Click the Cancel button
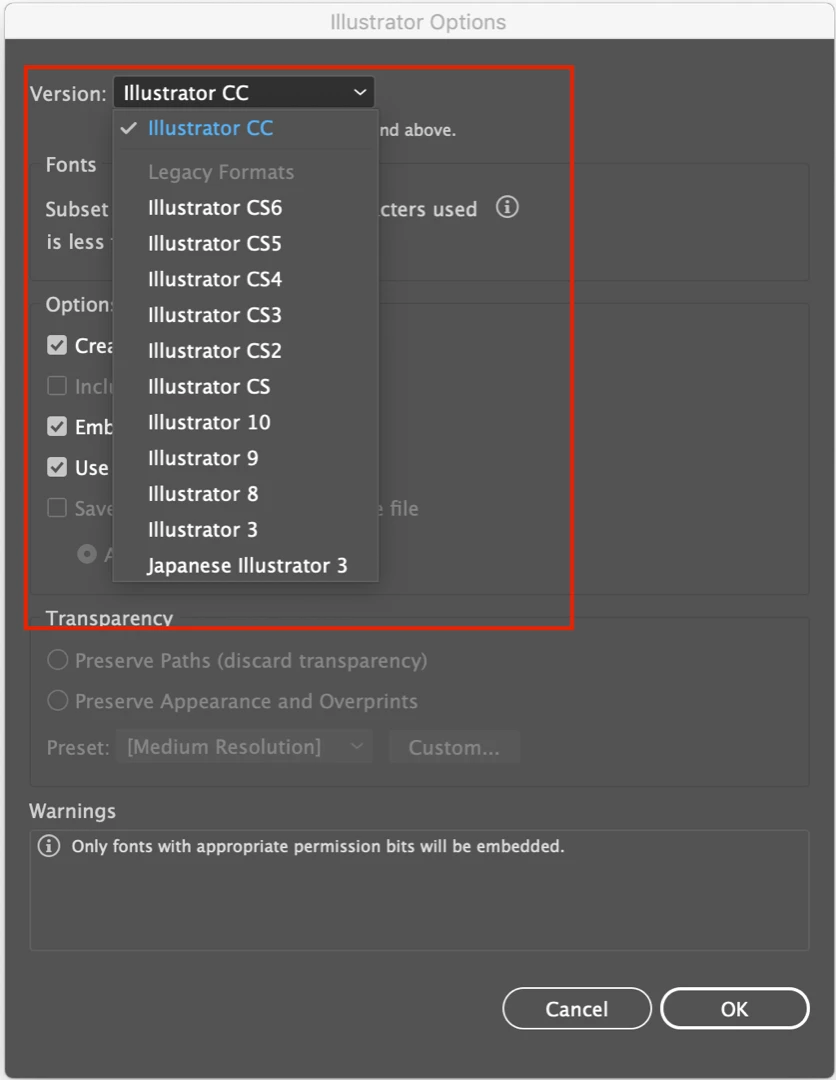The image size is (836, 1080). pos(577,1008)
